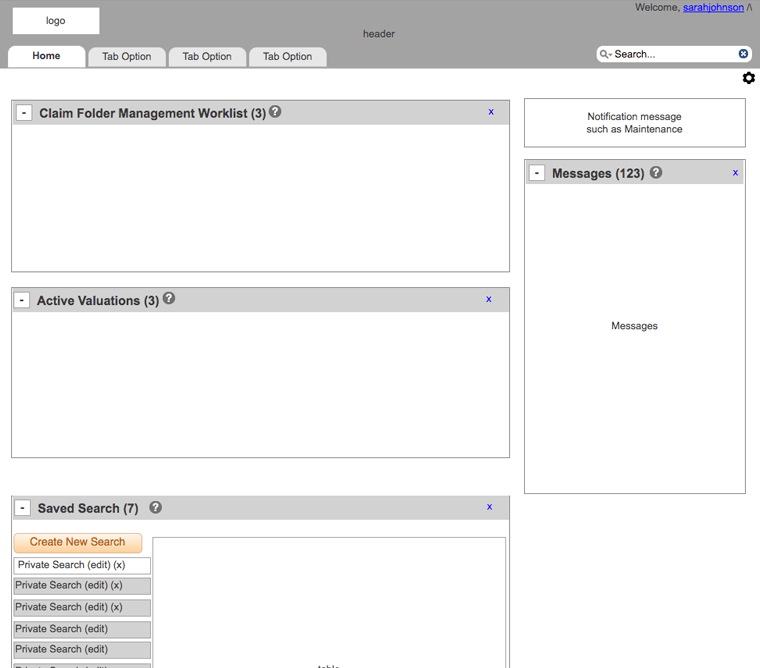Click the Create New Search button
760x668 pixels.
pos(78,542)
